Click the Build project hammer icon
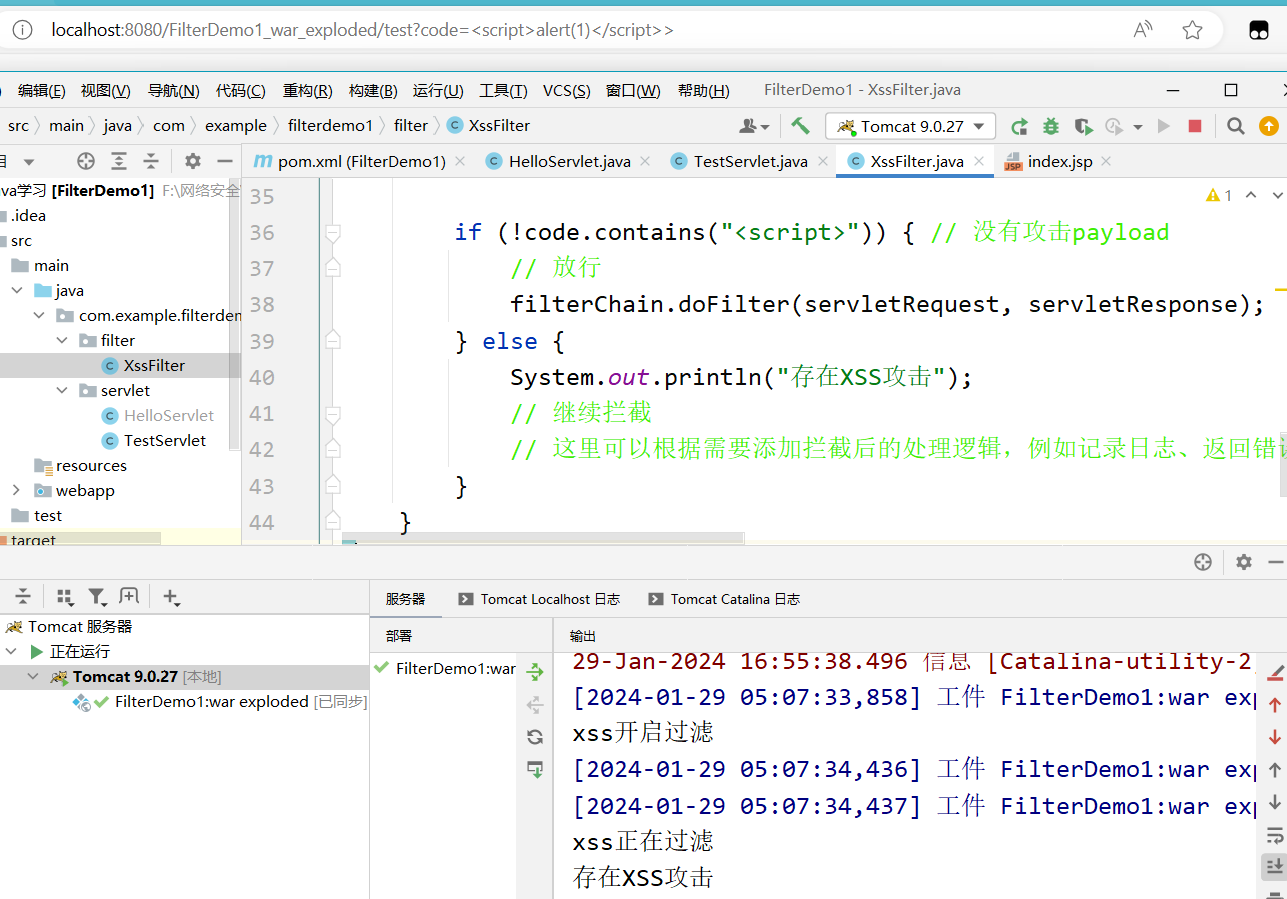Image resolution: width=1287 pixels, height=899 pixels. [800, 126]
